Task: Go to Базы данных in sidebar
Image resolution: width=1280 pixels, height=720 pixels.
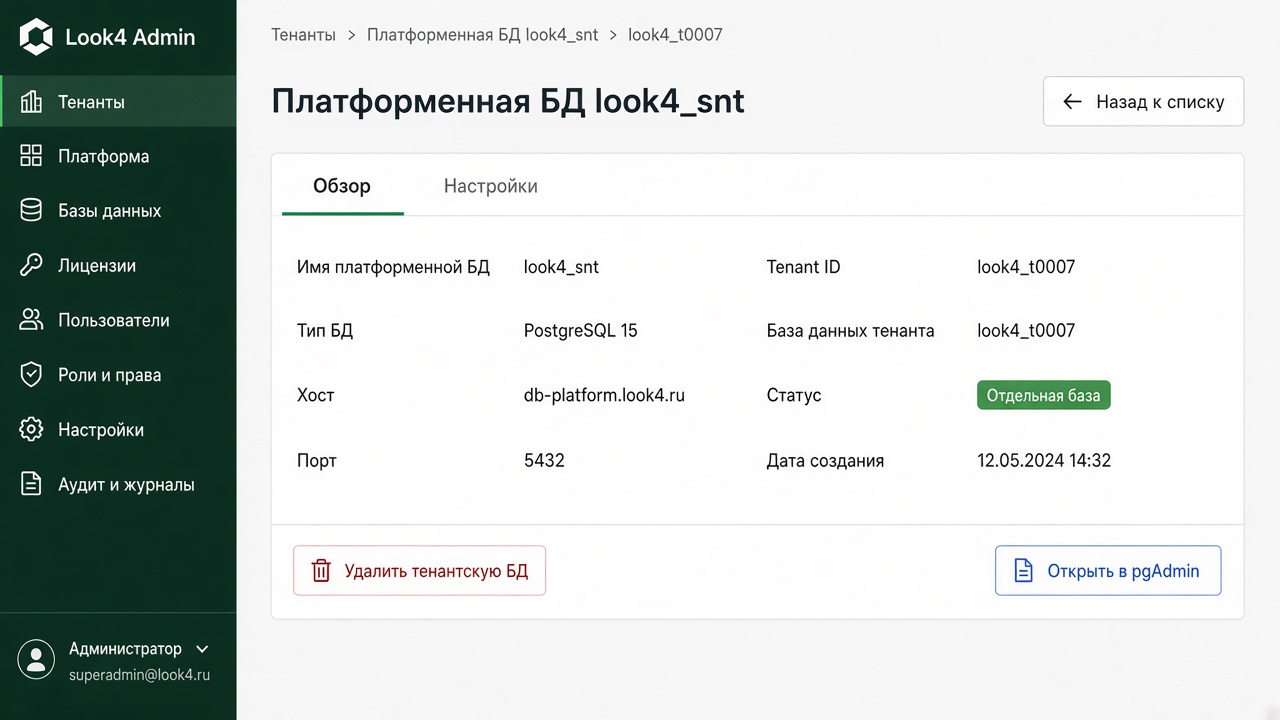Action: [118, 211]
